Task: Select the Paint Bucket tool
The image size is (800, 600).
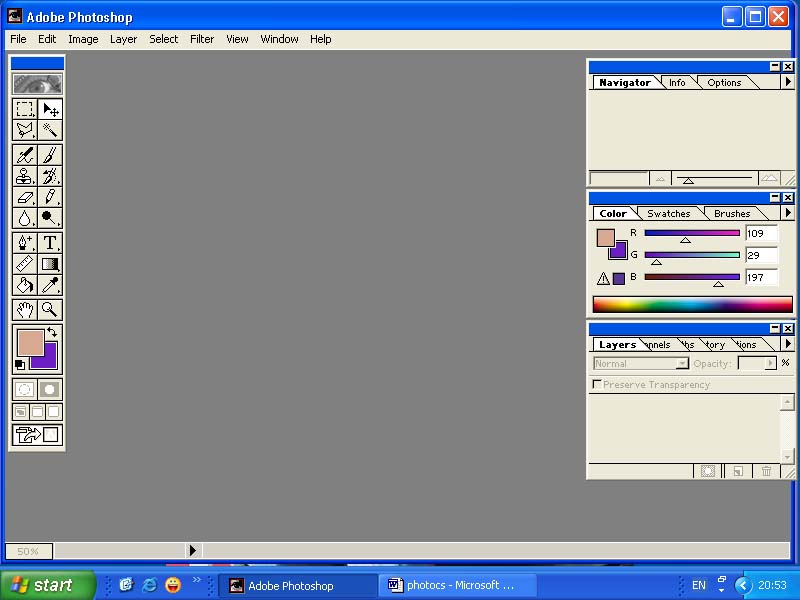Action: coord(24,285)
